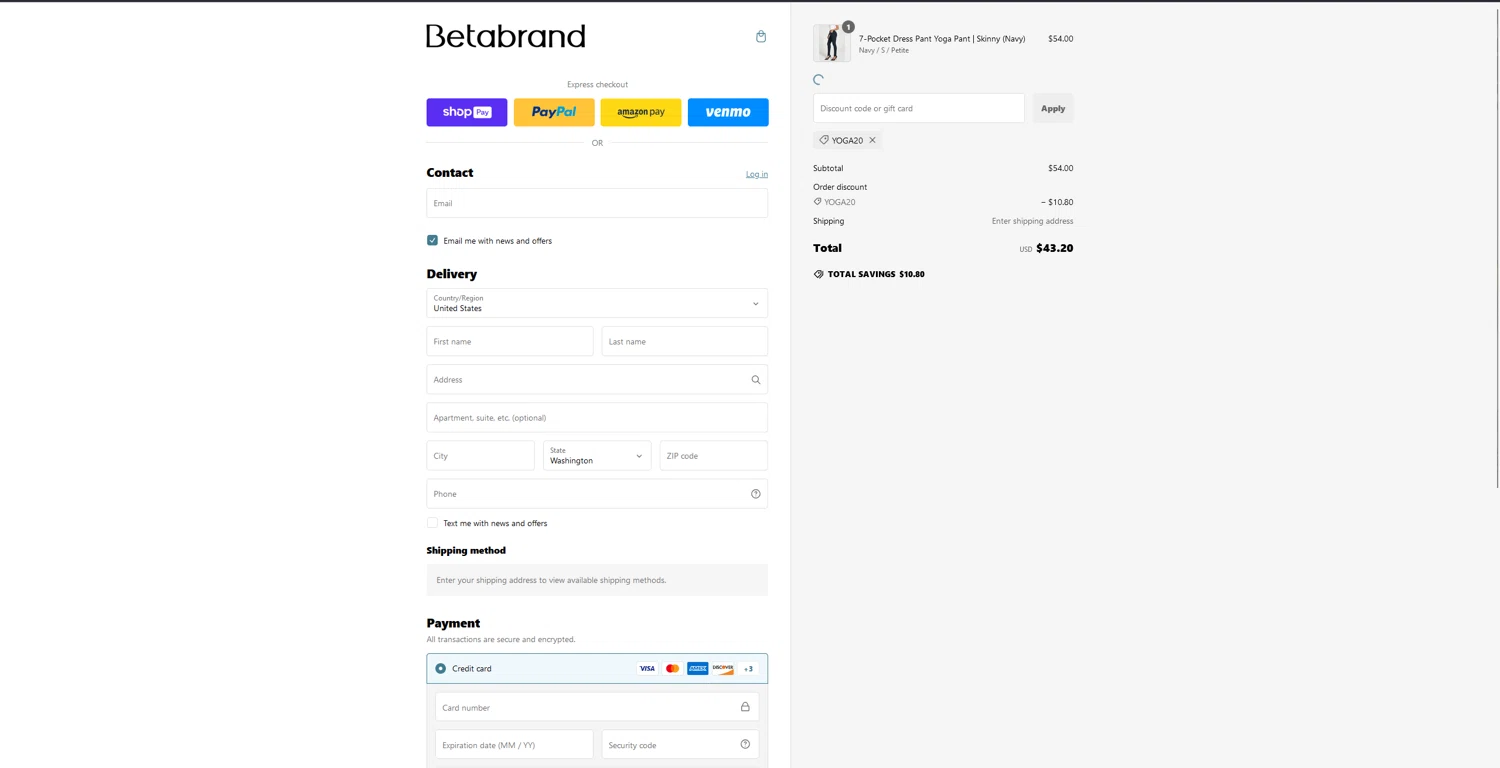Remove the YOGA20 discount code tag
Screen dimensions: 1500x768
pyautogui.click(x=872, y=140)
